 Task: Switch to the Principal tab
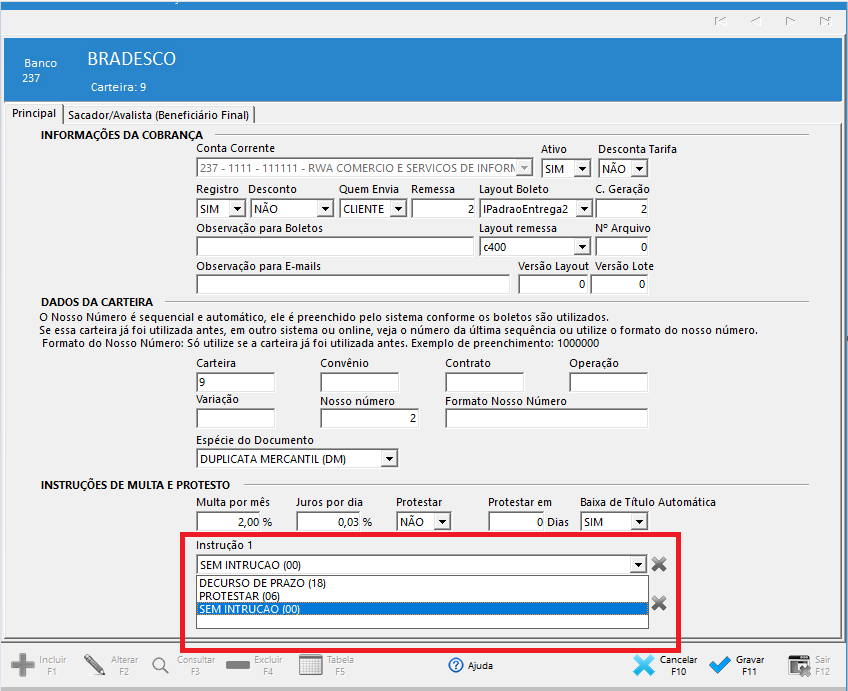(x=34, y=114)
